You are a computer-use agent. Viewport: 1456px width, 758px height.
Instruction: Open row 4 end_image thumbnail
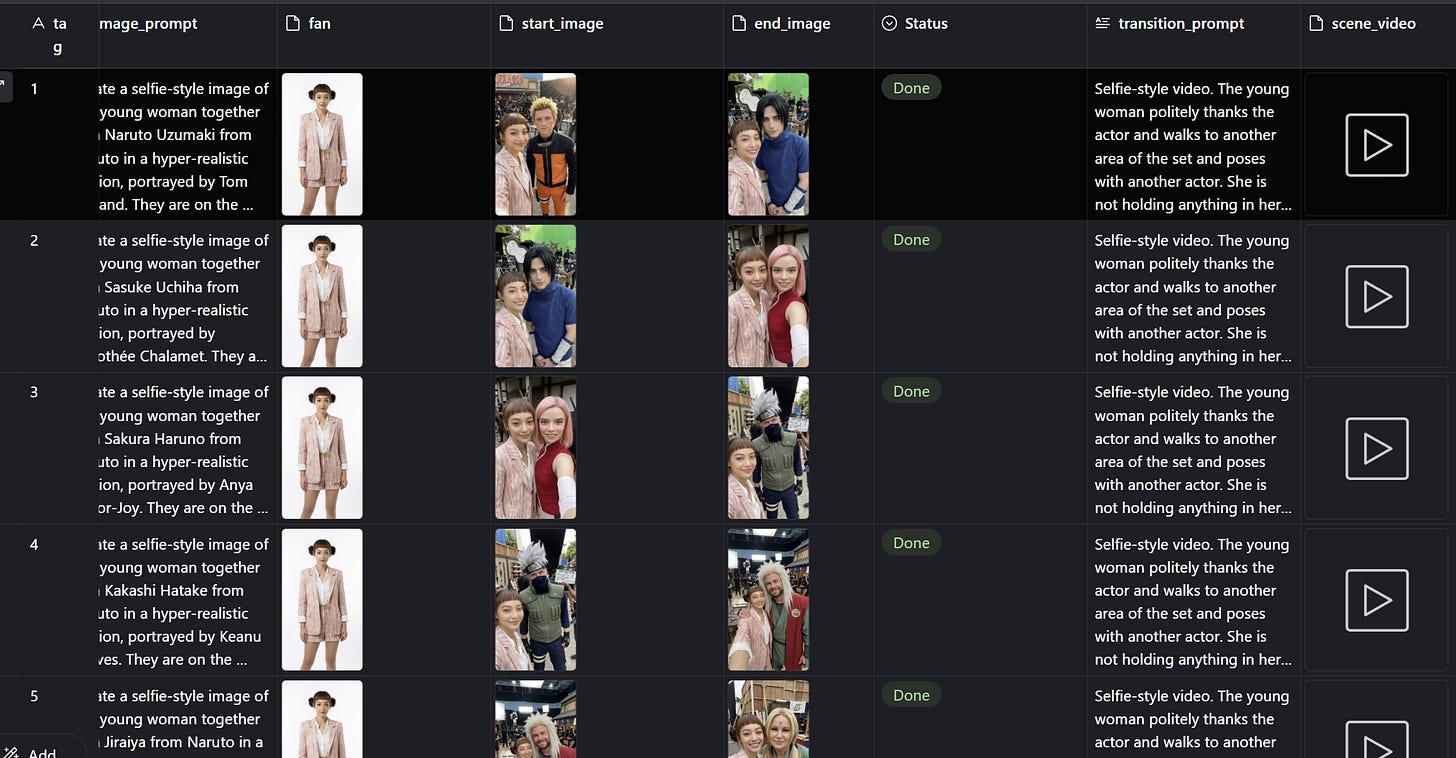coord(768,600)
